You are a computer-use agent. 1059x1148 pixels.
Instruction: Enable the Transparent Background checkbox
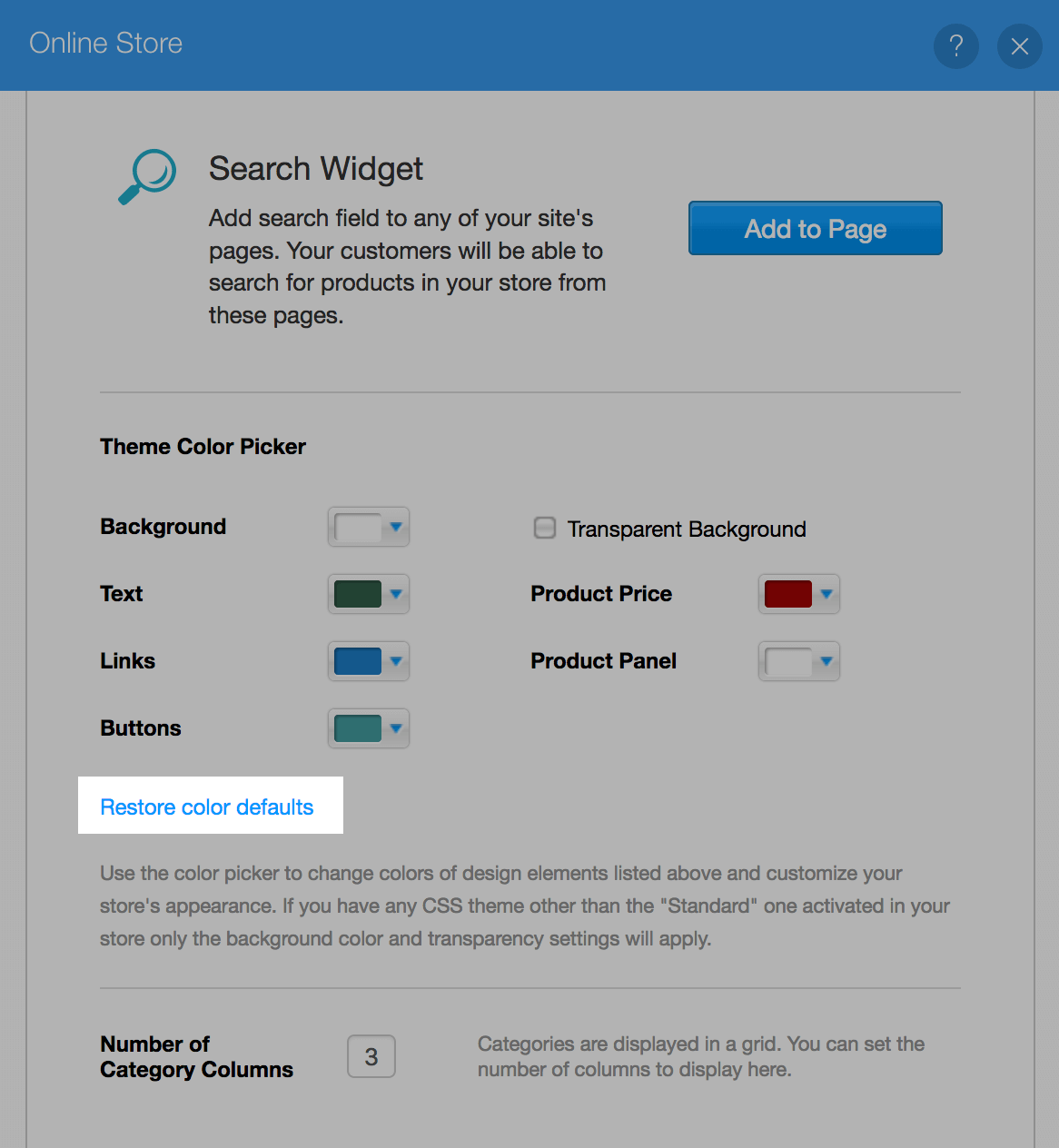coord(545,528)
